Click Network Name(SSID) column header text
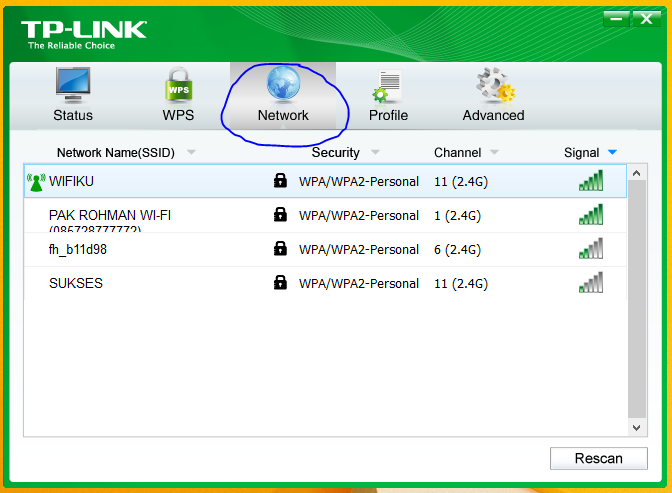672x493 pixels. click(x=116, y=153)
